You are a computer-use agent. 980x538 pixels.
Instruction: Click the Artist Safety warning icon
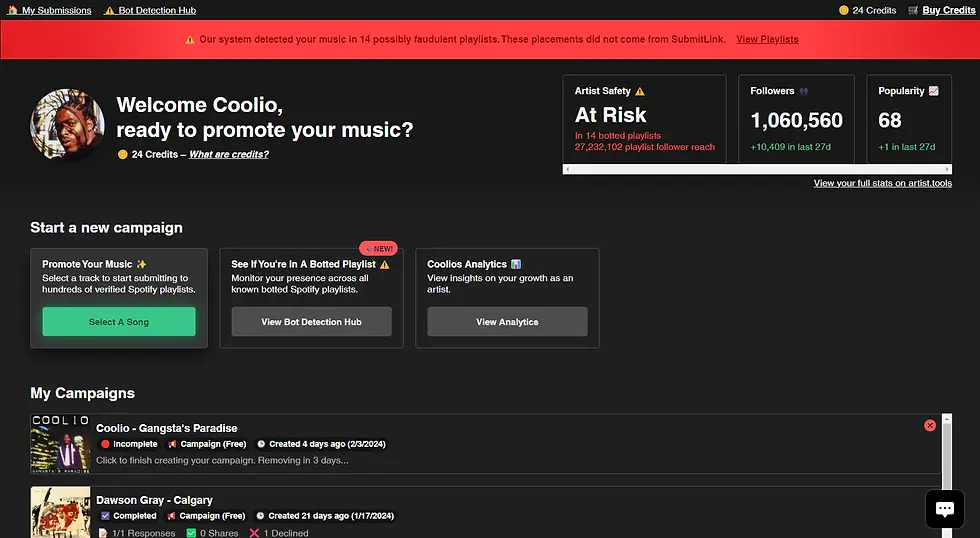click(x=639, y=91)
